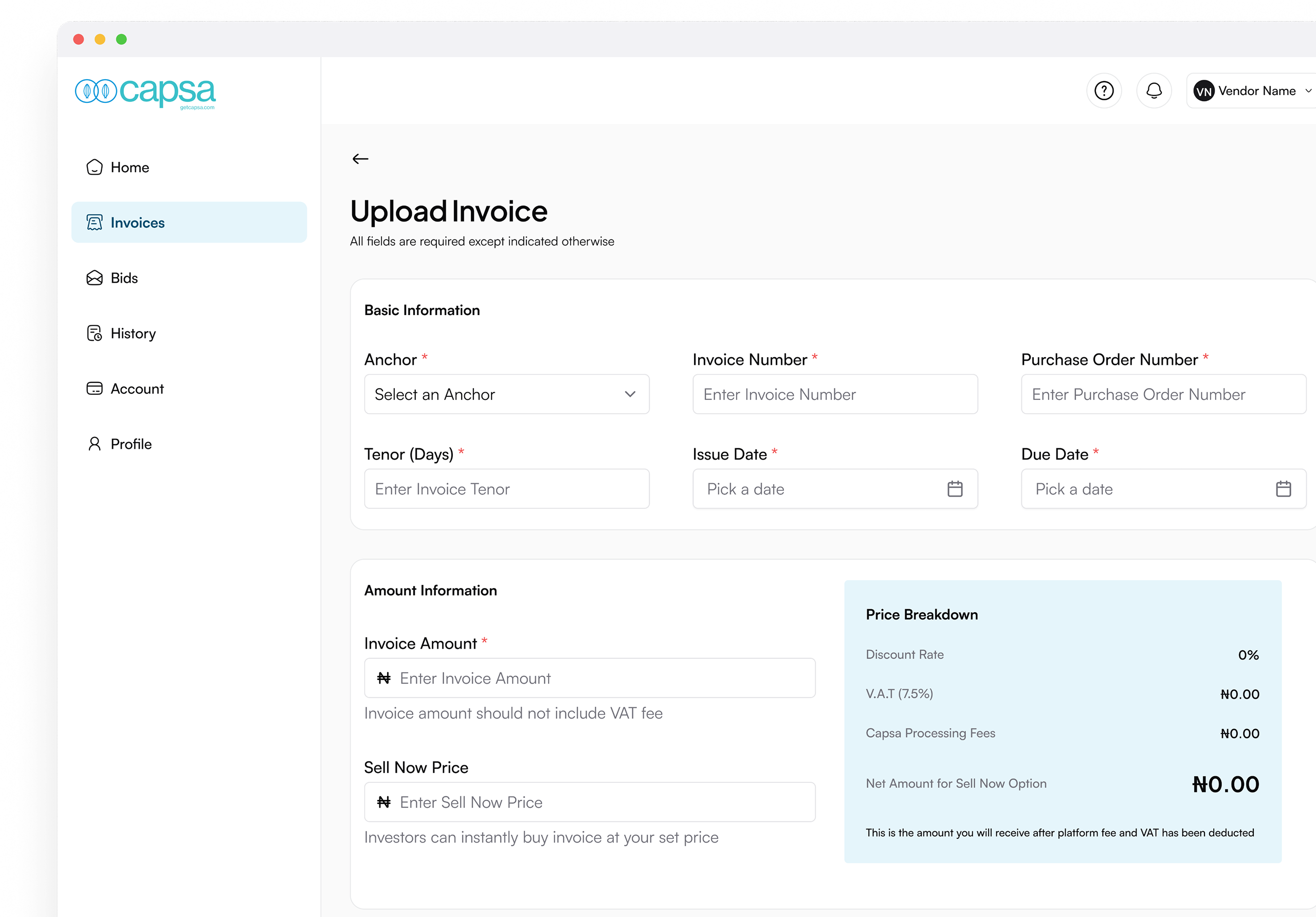This screenshot has width=1316, height=917.
Task: Click the V.A.T (7.5%) label
Action: click(899, 694)
